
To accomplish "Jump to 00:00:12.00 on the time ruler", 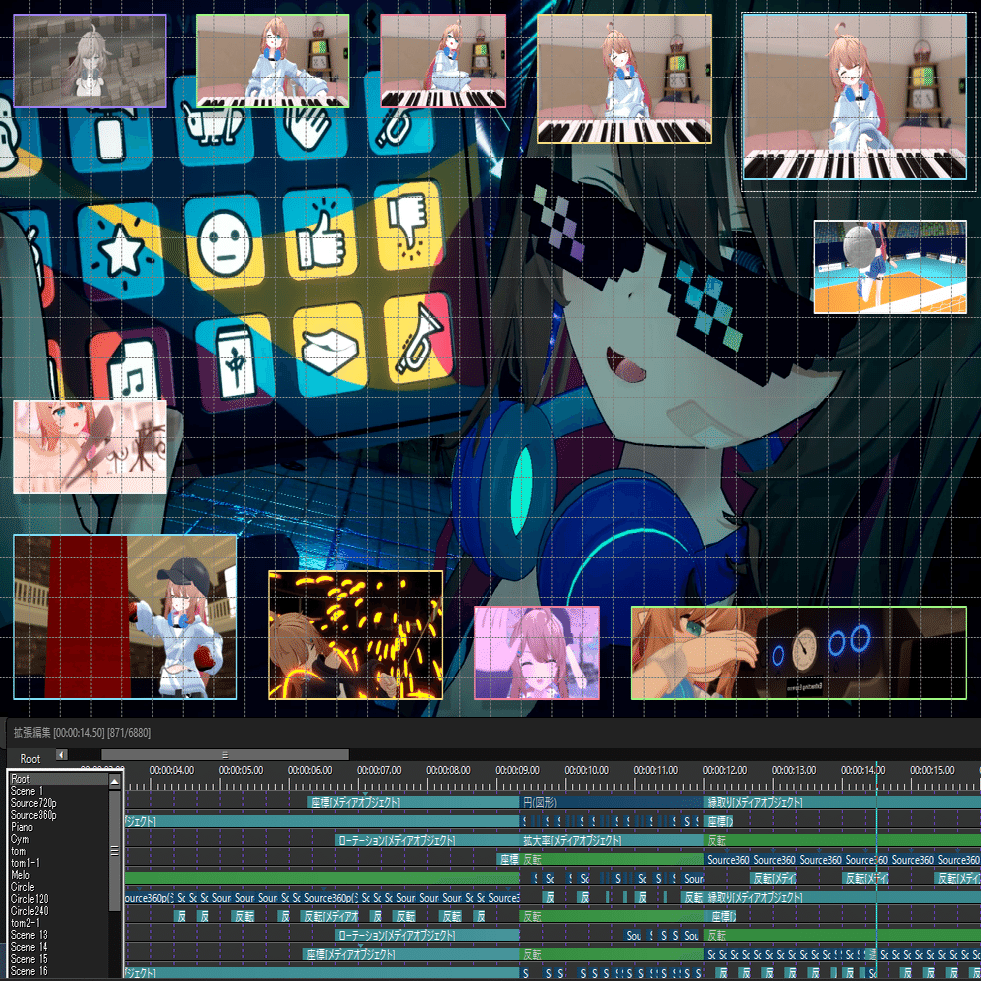I will click(x=724, y=770).
